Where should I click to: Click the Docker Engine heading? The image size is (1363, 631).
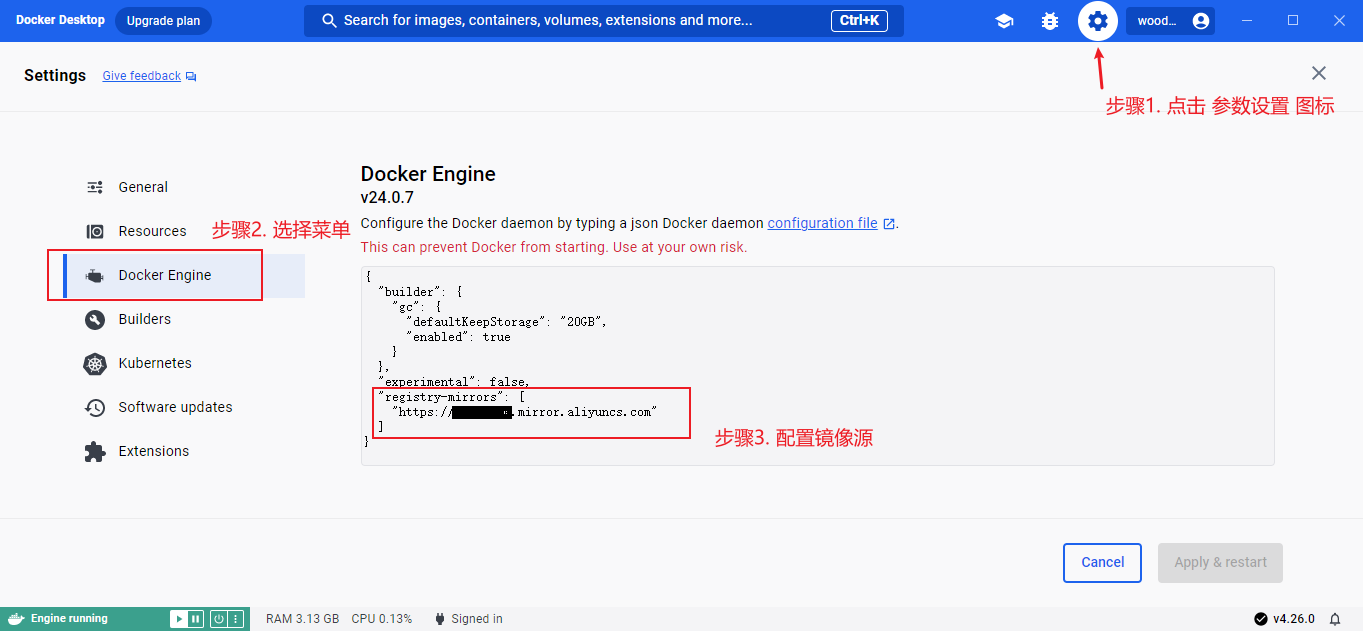tap(428, 174)
